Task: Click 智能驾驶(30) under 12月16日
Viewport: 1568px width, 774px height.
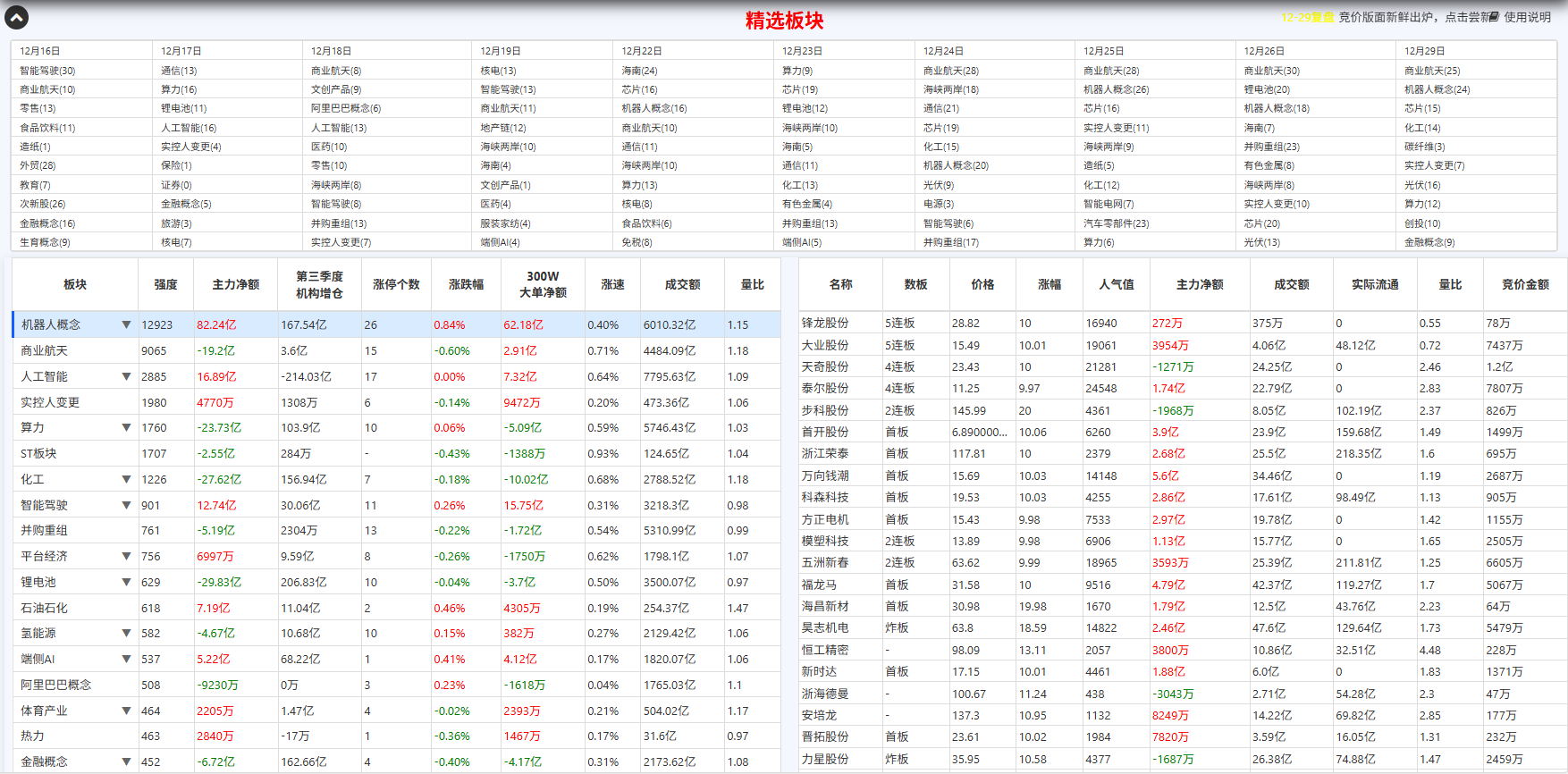Action: 47,71
